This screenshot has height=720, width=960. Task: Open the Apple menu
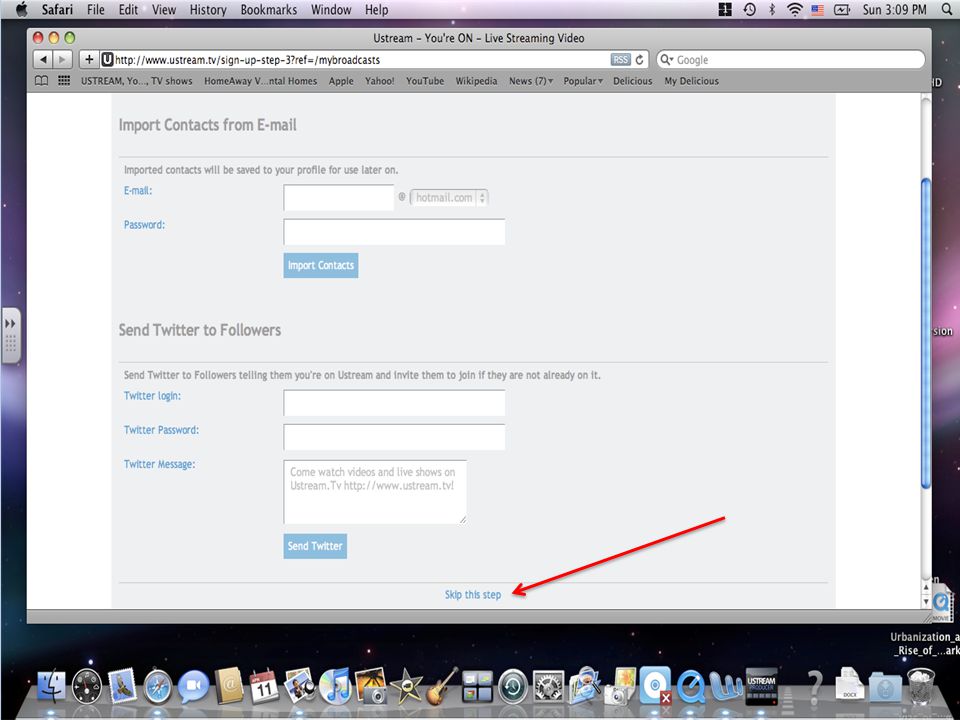pyautogui.click(x=21, y=9)
